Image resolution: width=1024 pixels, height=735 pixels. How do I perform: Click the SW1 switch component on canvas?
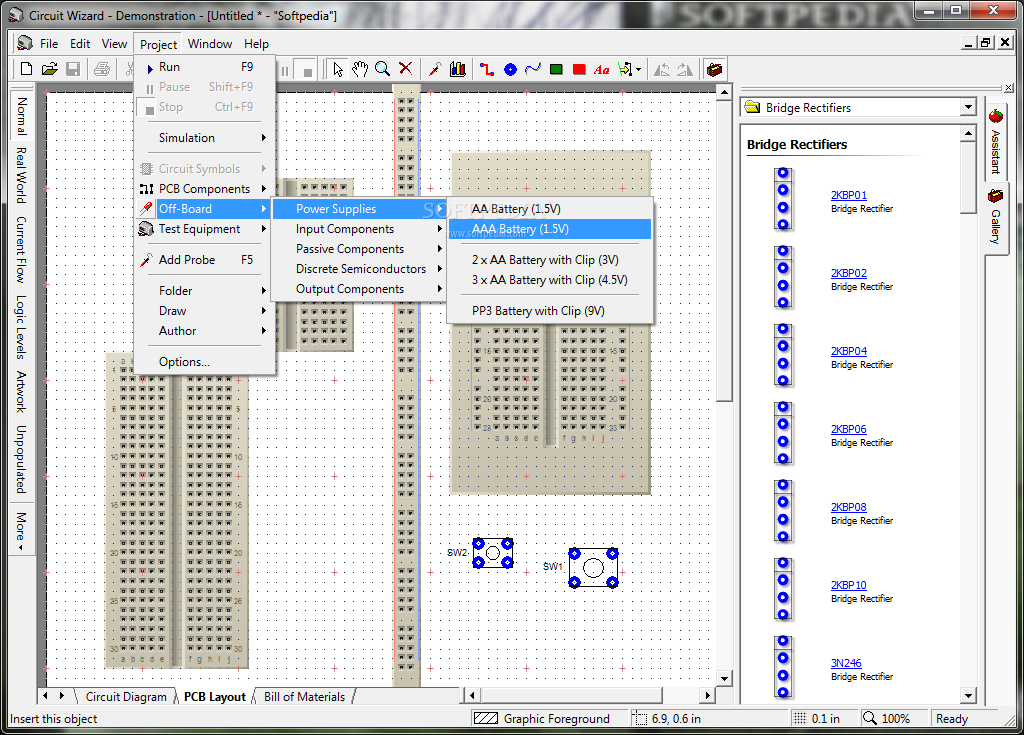point(593,568)
